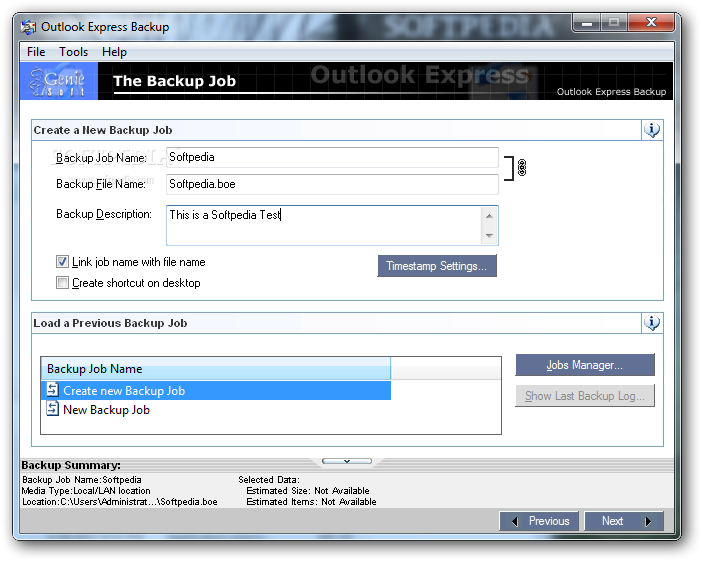Select Create new Backup Job row
702x561 pixels.
[216, 390]
